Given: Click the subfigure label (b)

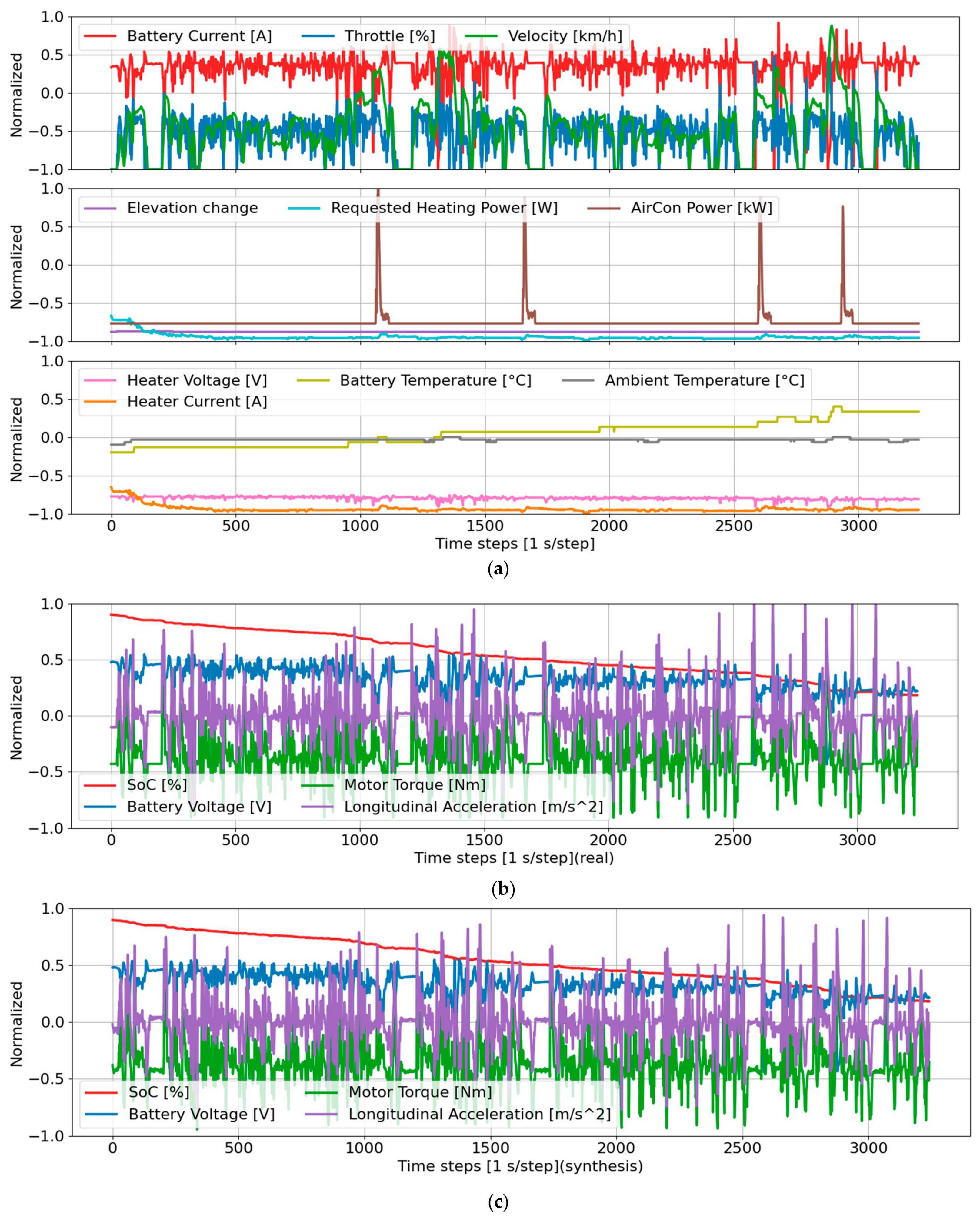Looking at the screenshot, I should (504, 889).
